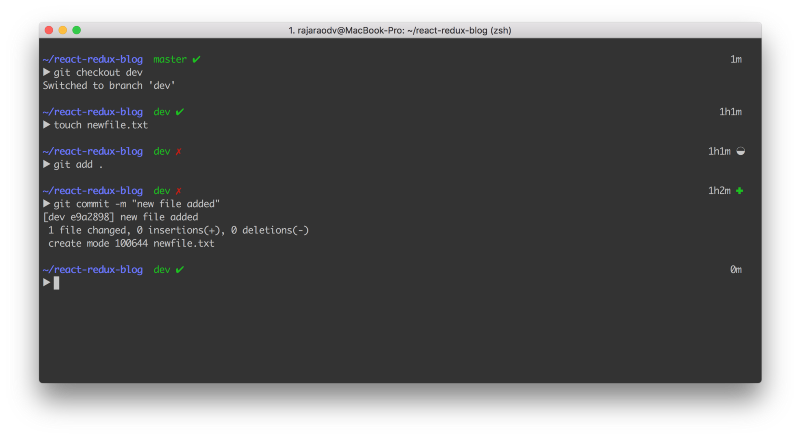
Task: Click the '0m' time indicator at right
Action: point(736,270)
